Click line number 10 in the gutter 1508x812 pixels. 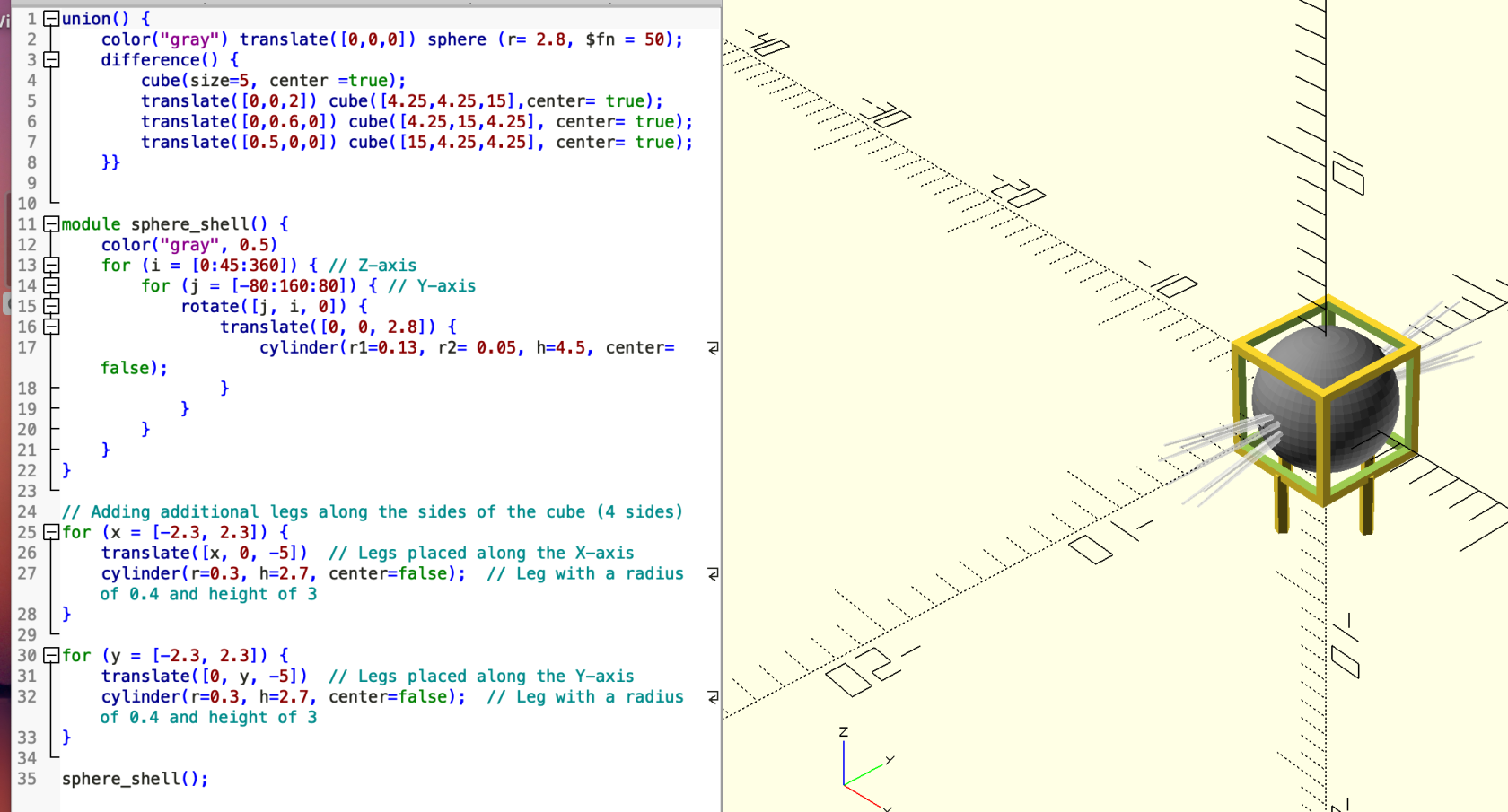(x=27, y=204)
